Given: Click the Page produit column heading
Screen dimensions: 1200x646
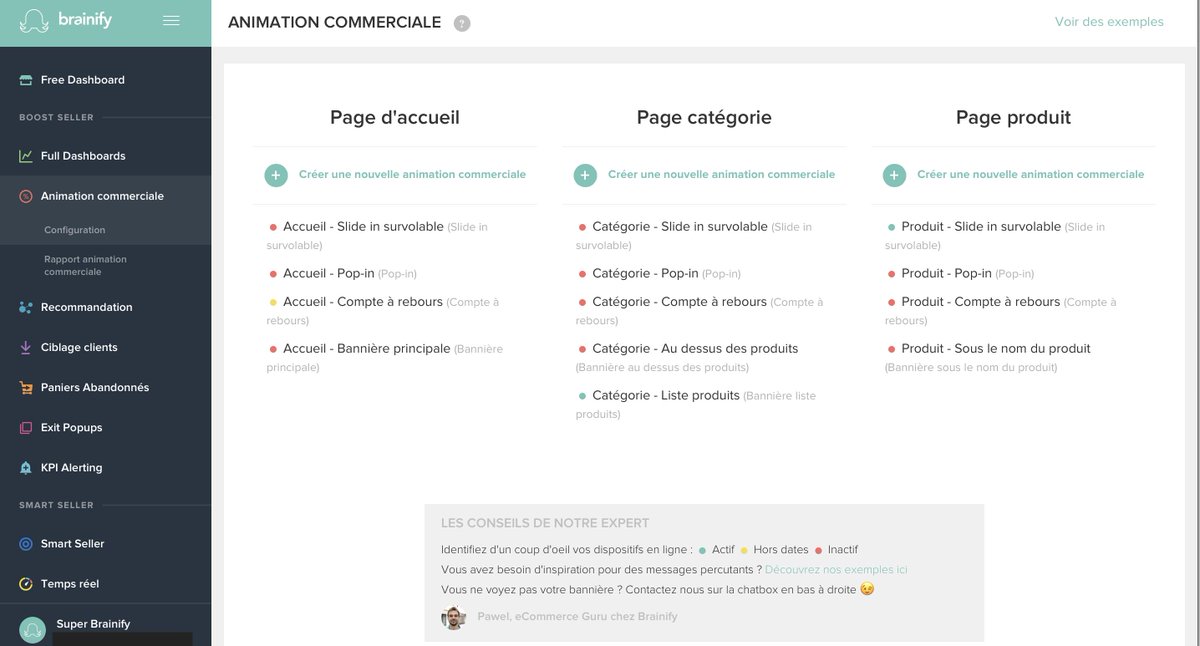Looking at the screenshot, I should tap(1013, 118).
